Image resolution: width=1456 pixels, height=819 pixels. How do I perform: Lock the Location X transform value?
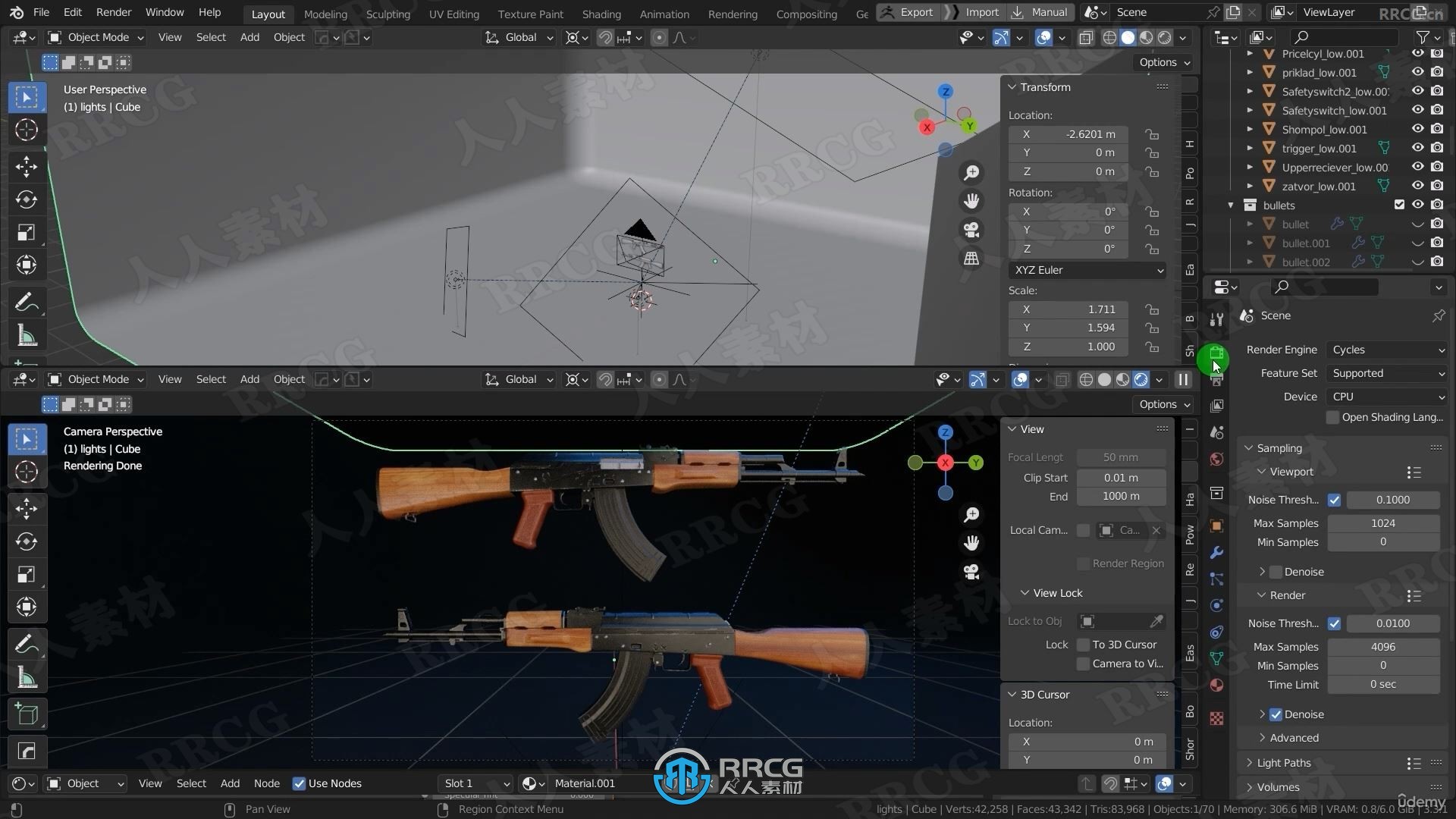tap(1152, 134)
